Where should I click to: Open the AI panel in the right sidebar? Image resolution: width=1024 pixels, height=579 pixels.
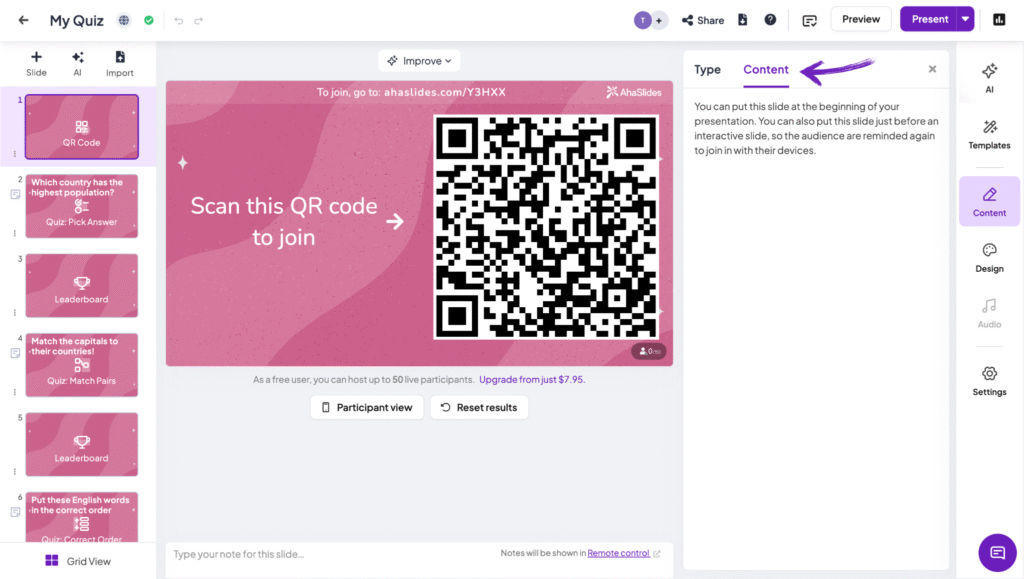pyautogui.click(x=989, y=78)
